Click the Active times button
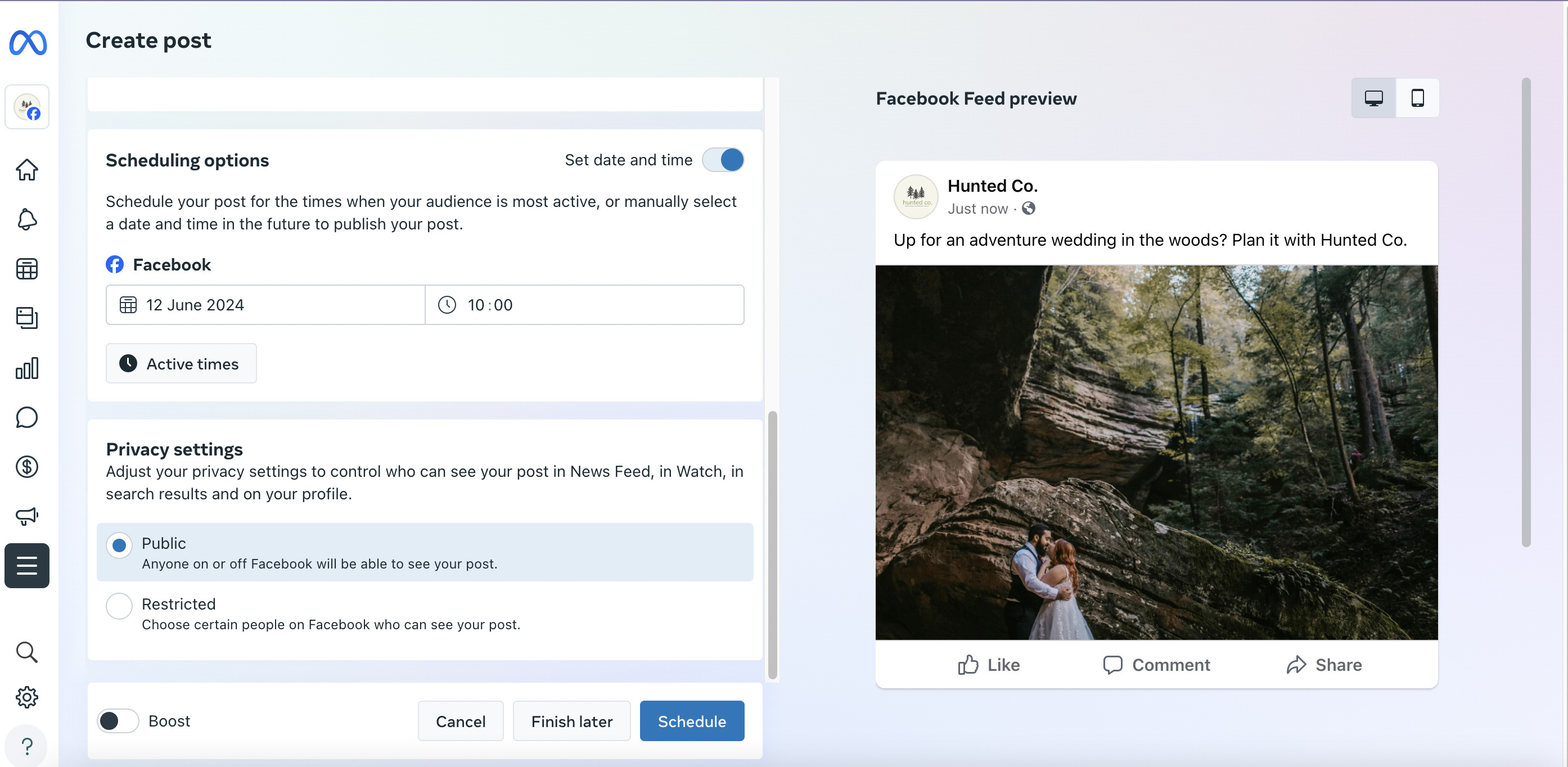This screenshot has width=1568, height=767. tap(181, 364)
